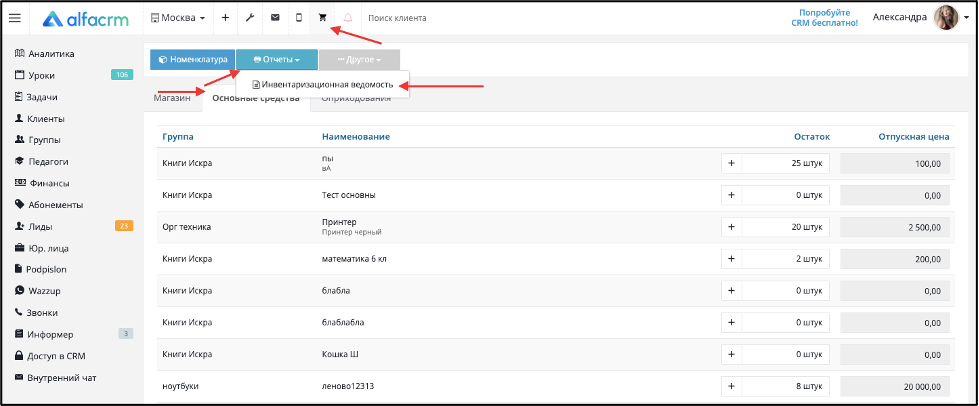Open the hamburger menu icon
This screenshot has width=979, height=406.
(x=15, y=18)
